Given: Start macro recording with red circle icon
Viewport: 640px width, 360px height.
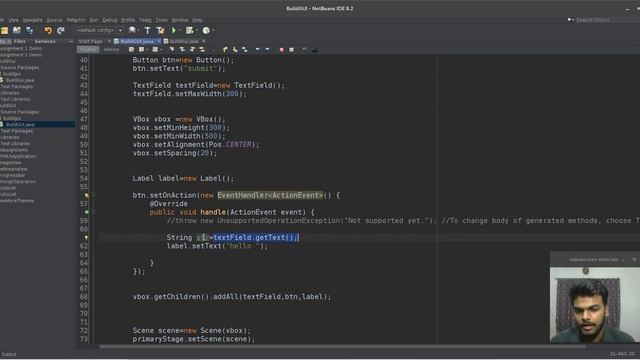Looking at the screenshot, I should (281, 49).
